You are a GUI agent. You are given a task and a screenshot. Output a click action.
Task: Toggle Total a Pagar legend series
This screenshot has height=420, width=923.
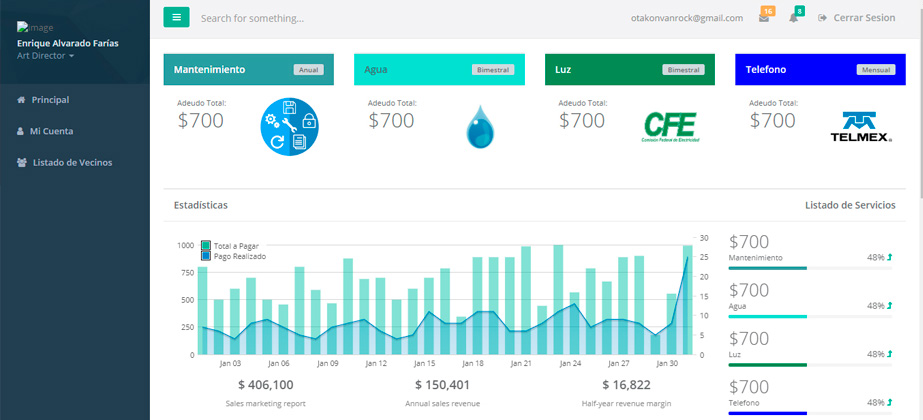(x=235, y=245)
